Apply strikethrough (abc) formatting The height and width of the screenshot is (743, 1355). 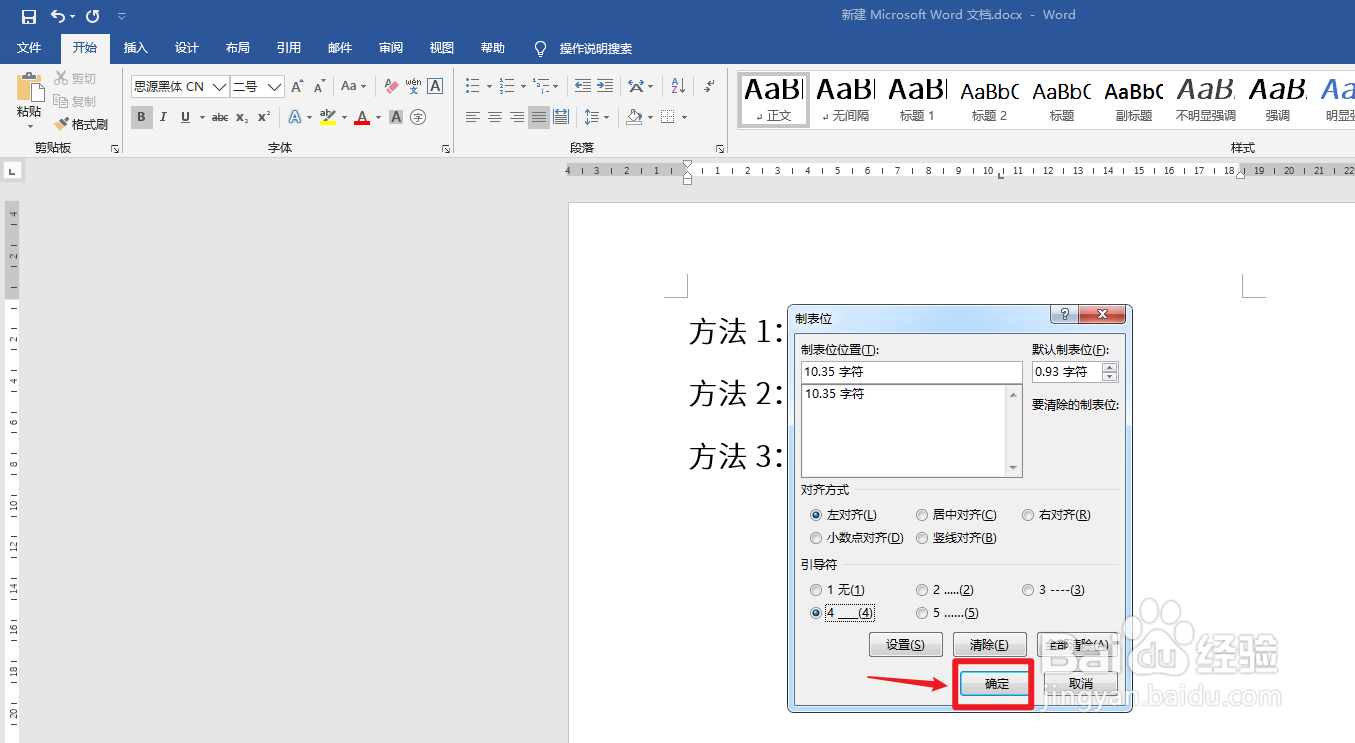coord(220,117)
